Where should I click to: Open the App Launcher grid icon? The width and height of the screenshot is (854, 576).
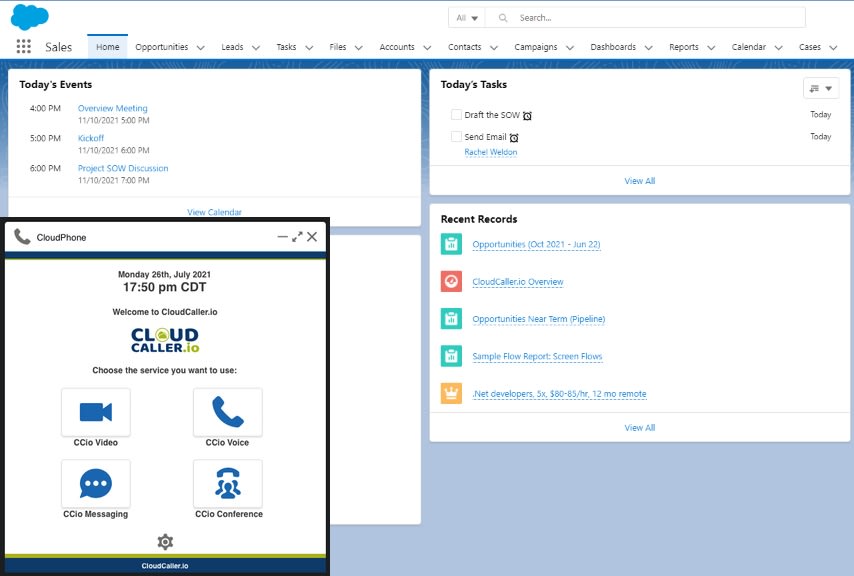(x=23, y=47)
